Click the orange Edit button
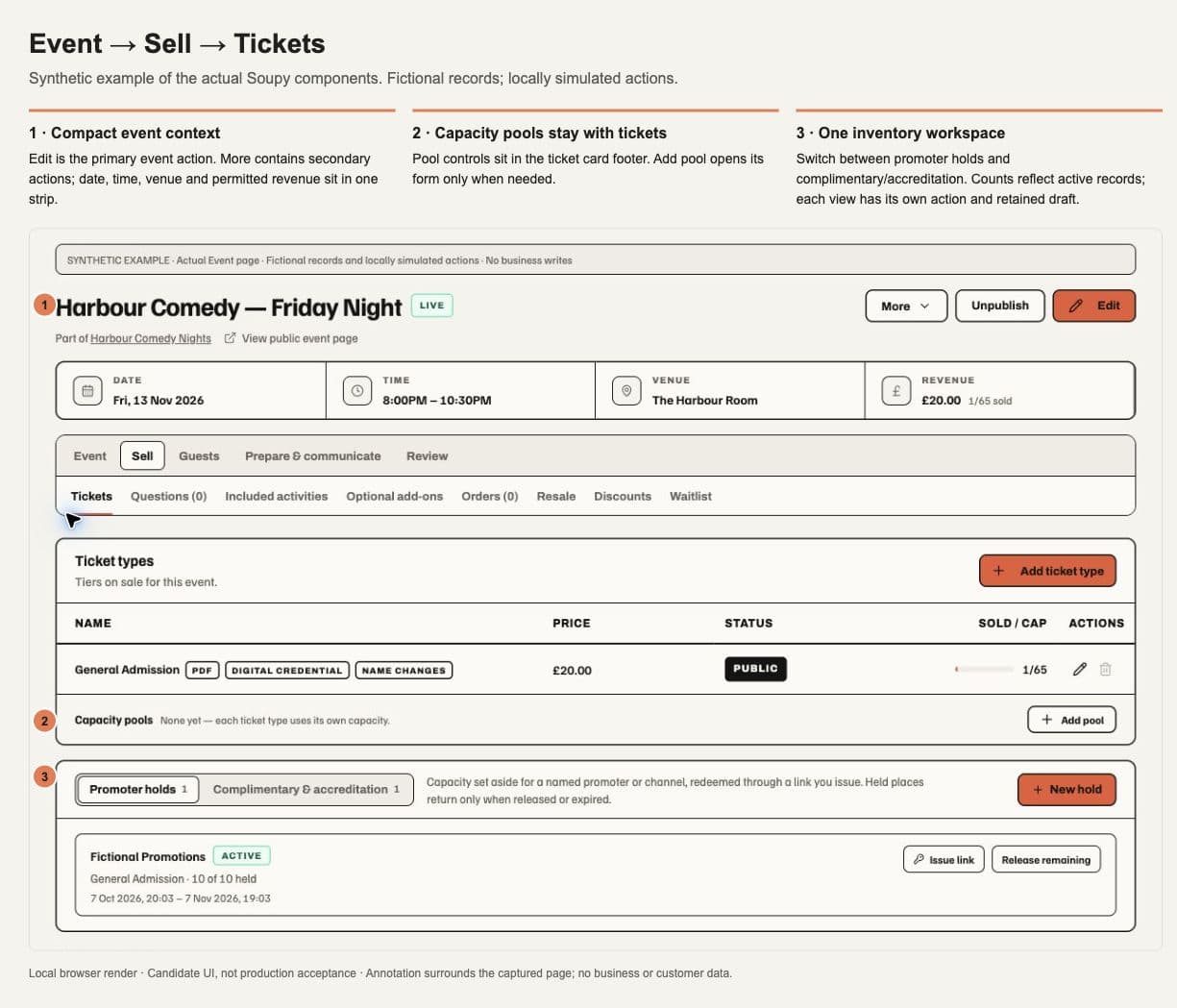The height and width of the screenshot is (1008, 1177). tap(1094, 306)
